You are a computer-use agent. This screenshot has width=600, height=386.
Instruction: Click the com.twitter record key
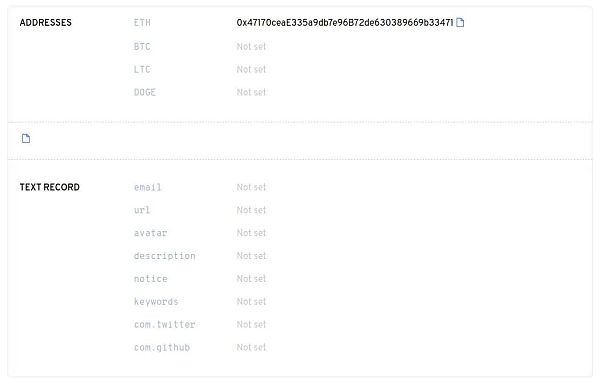click(165, 324)
